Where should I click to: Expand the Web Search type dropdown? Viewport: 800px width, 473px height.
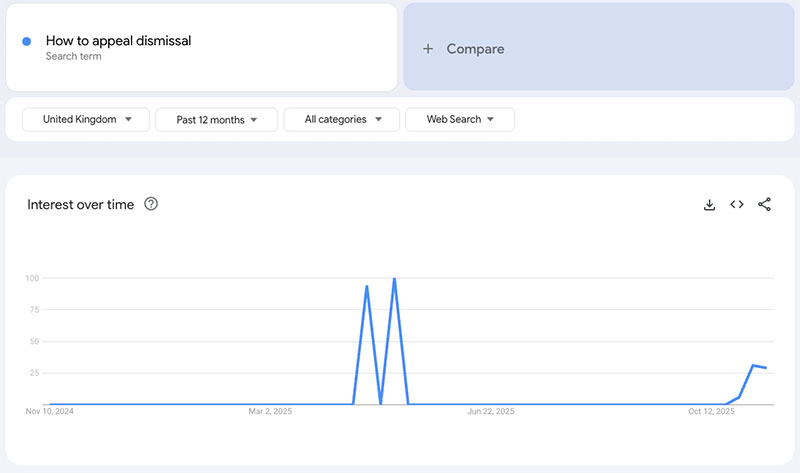[x=459, y=119]
